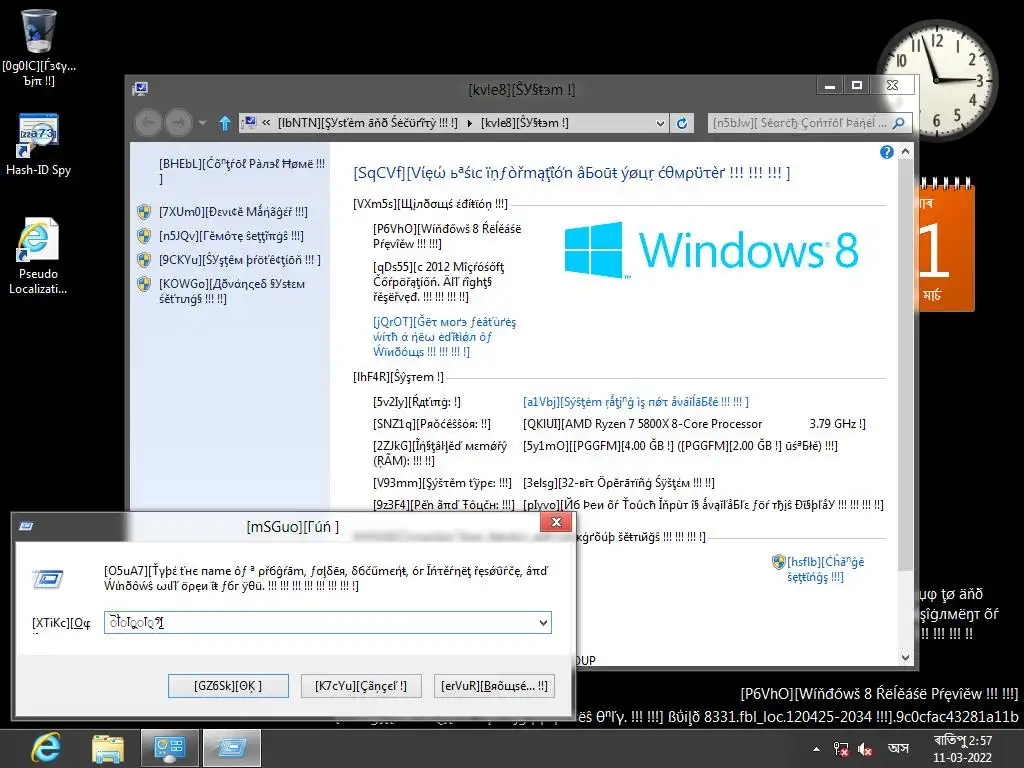Image resolution: width=1024 pixels, height=768 pixels.
Task: Open the Control Panel Home link
Action: (x=242, y=171)
